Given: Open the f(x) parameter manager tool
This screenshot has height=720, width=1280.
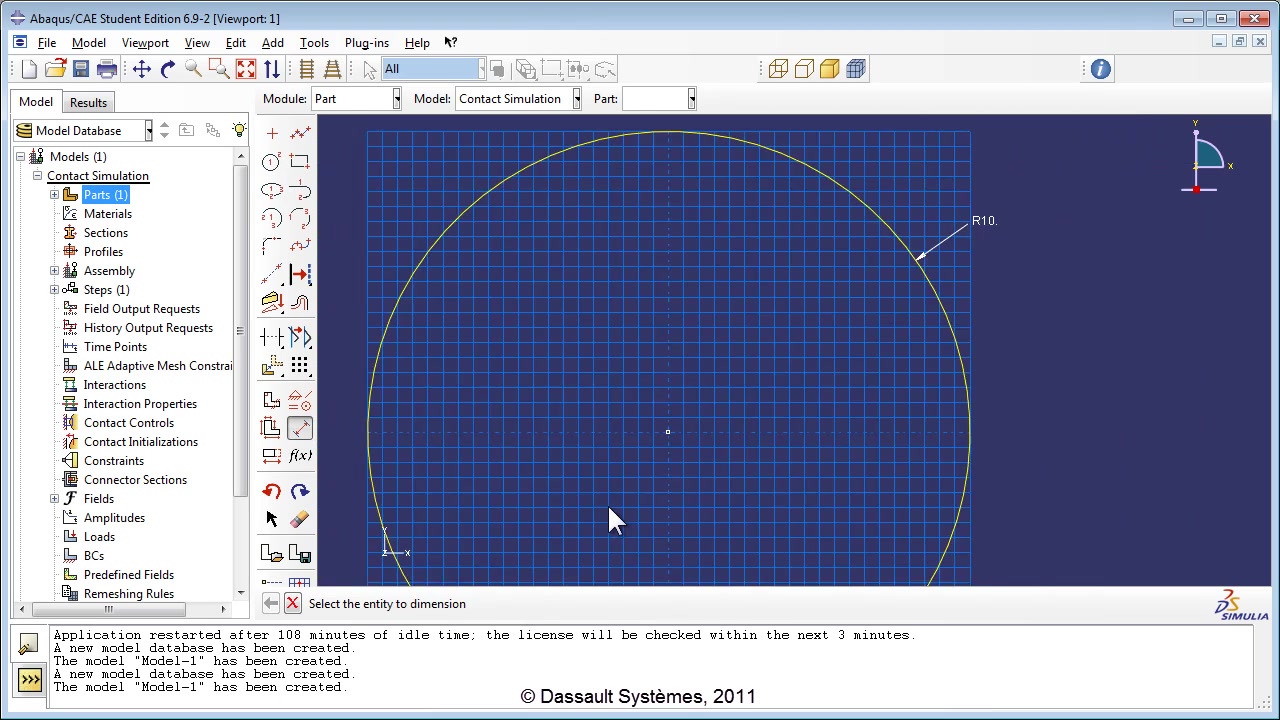Looking at the screenshot, I should tap(300, 456).
